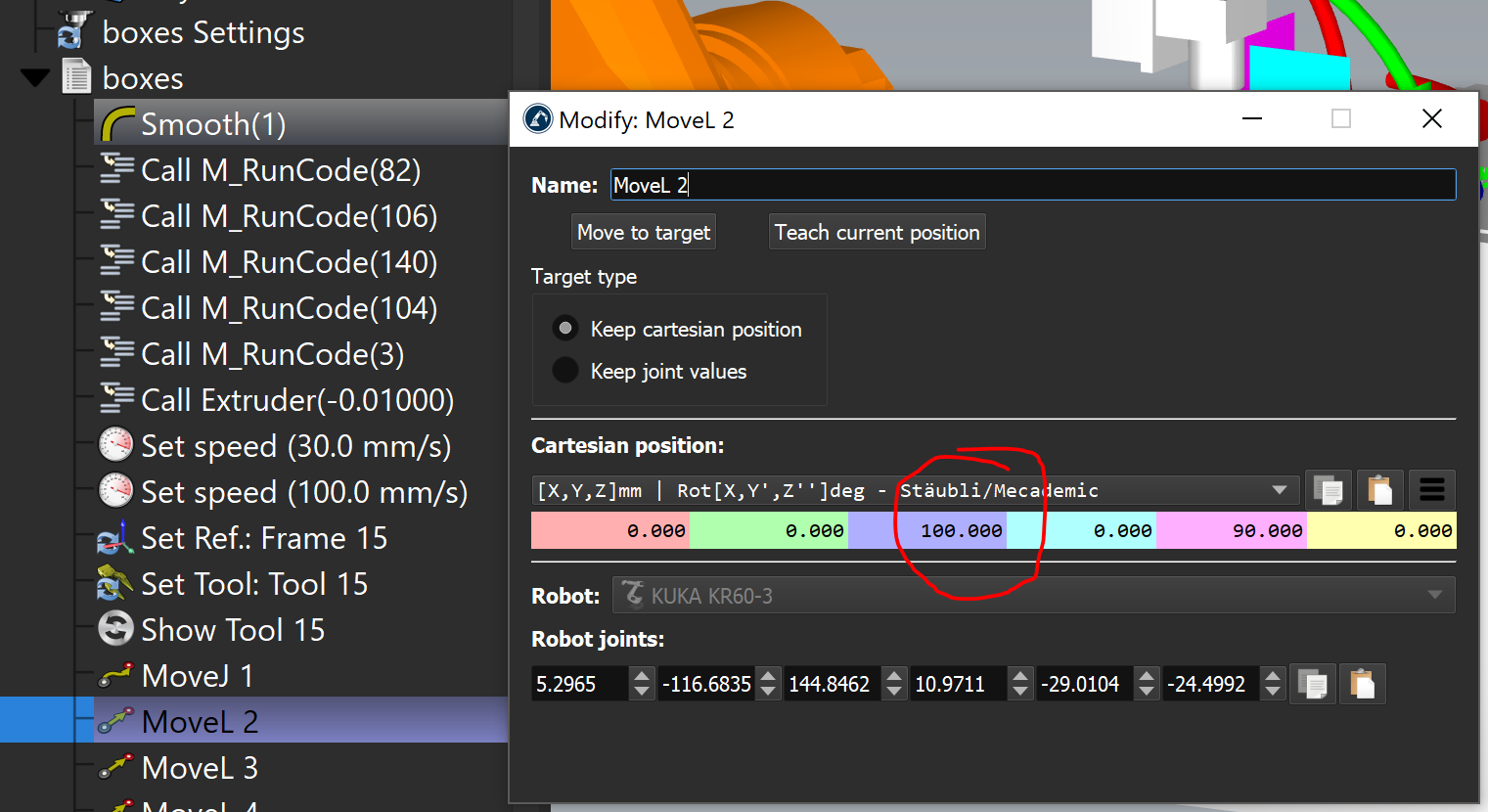Screen dimensions: 1488x812
Task: Open the cartesian position hamburger menu
Action: pyautogui.click(x=1431, y=490)
